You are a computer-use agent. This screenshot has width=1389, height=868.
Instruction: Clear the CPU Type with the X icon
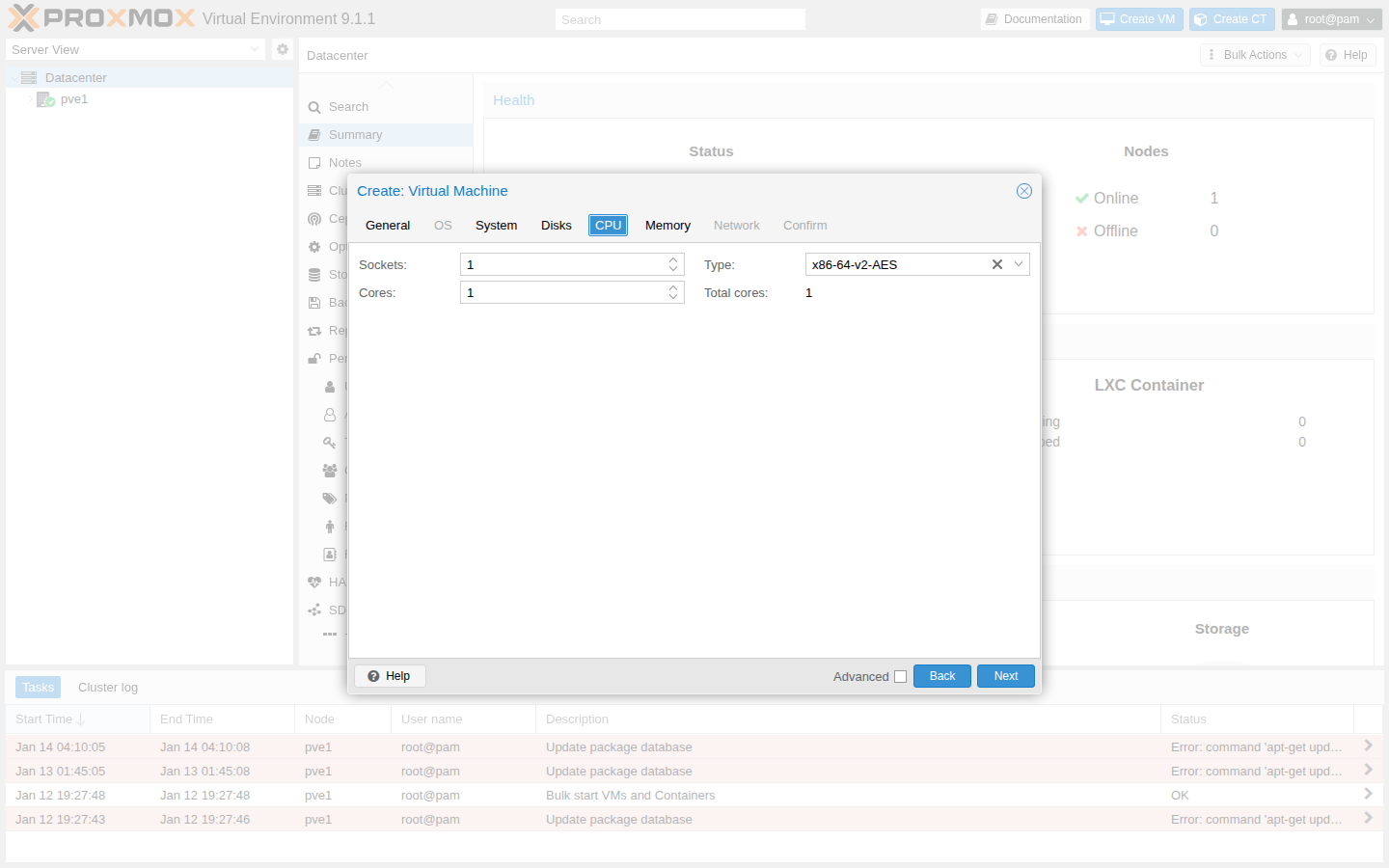pyautogui.click(x=996, y=263)
